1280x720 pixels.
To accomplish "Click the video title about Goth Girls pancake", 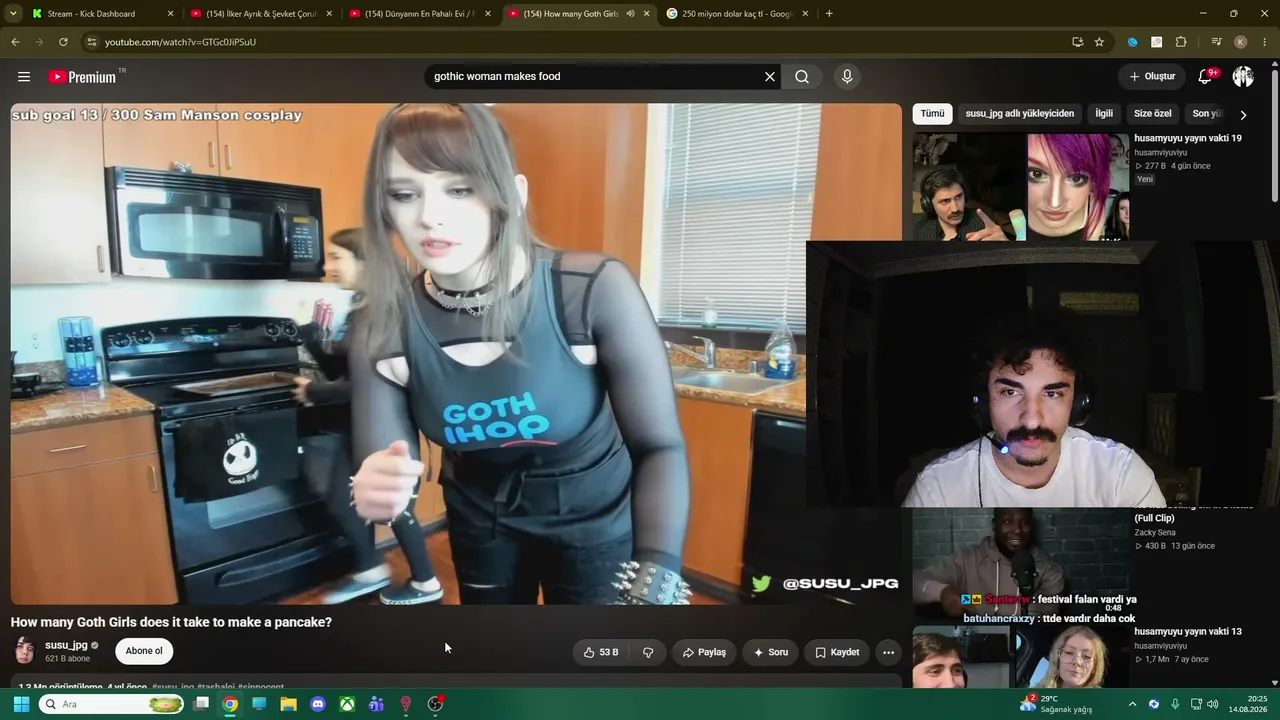I will pos(171,622).
